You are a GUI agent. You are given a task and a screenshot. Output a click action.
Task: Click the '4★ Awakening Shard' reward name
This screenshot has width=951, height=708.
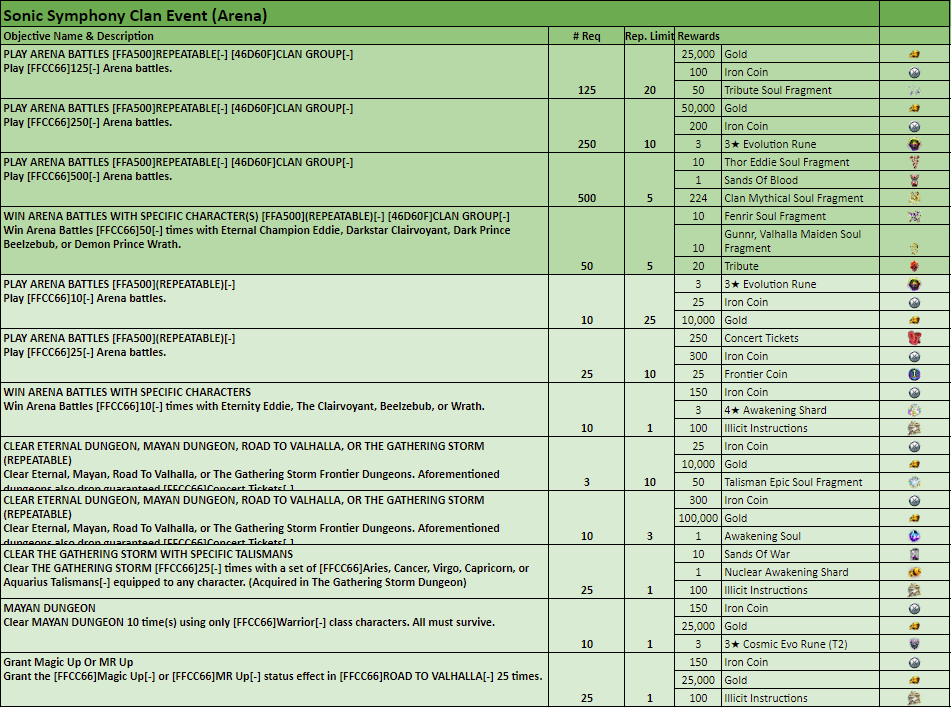(x=775, y=410)
